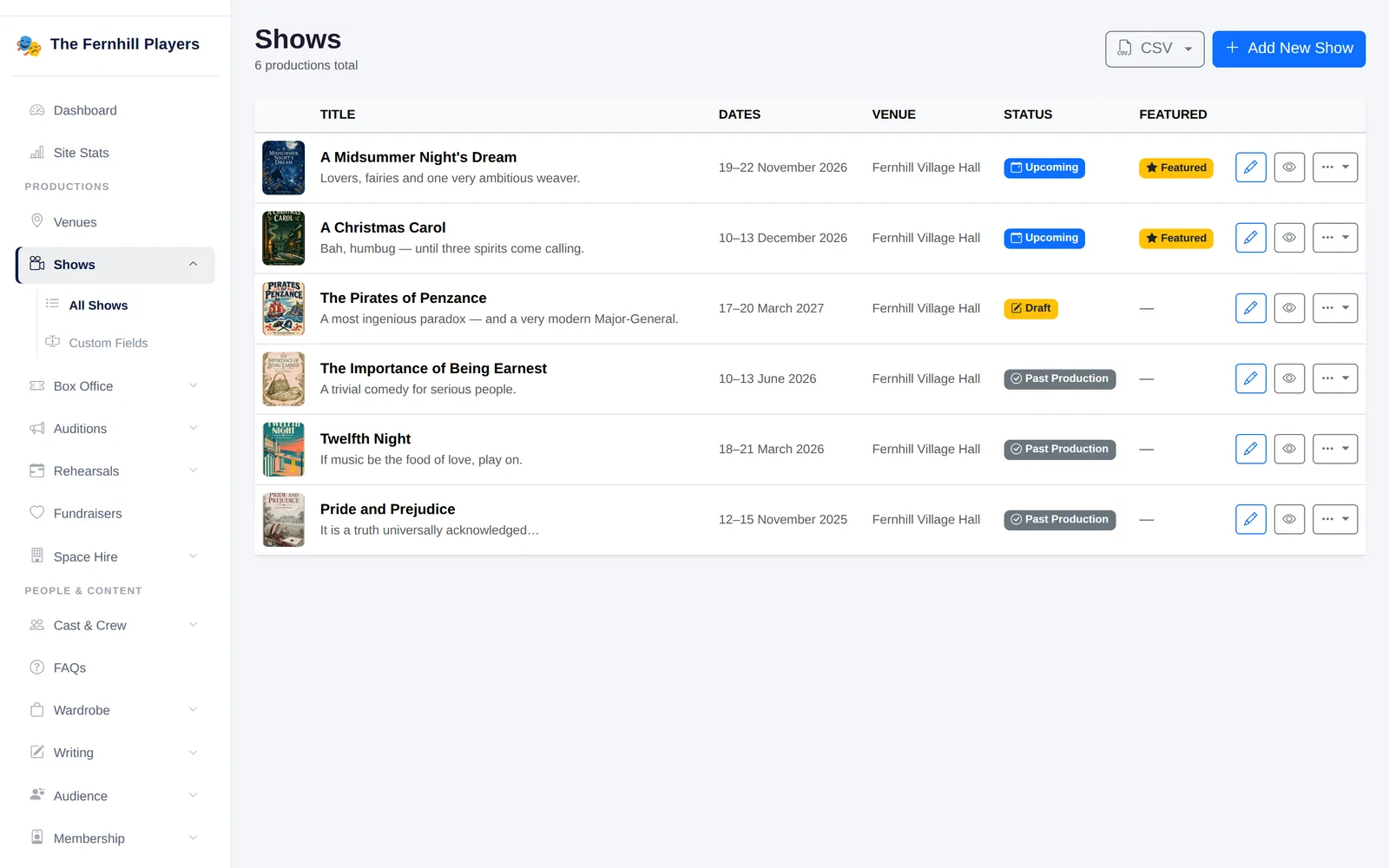The image size is (1389, 868).
Task: Click the theater masks logo icon
Action: [29, 45]
